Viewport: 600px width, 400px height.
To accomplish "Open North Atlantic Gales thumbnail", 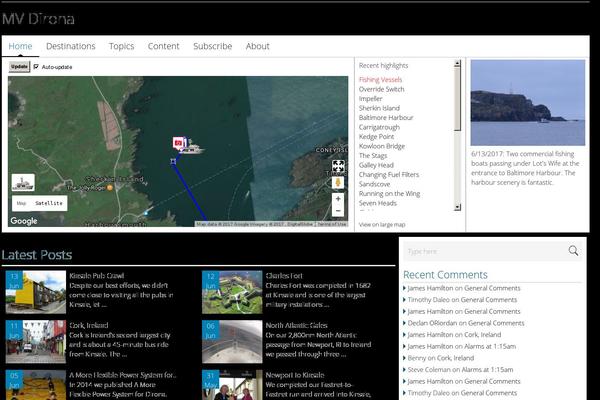I will coord(232,342).
